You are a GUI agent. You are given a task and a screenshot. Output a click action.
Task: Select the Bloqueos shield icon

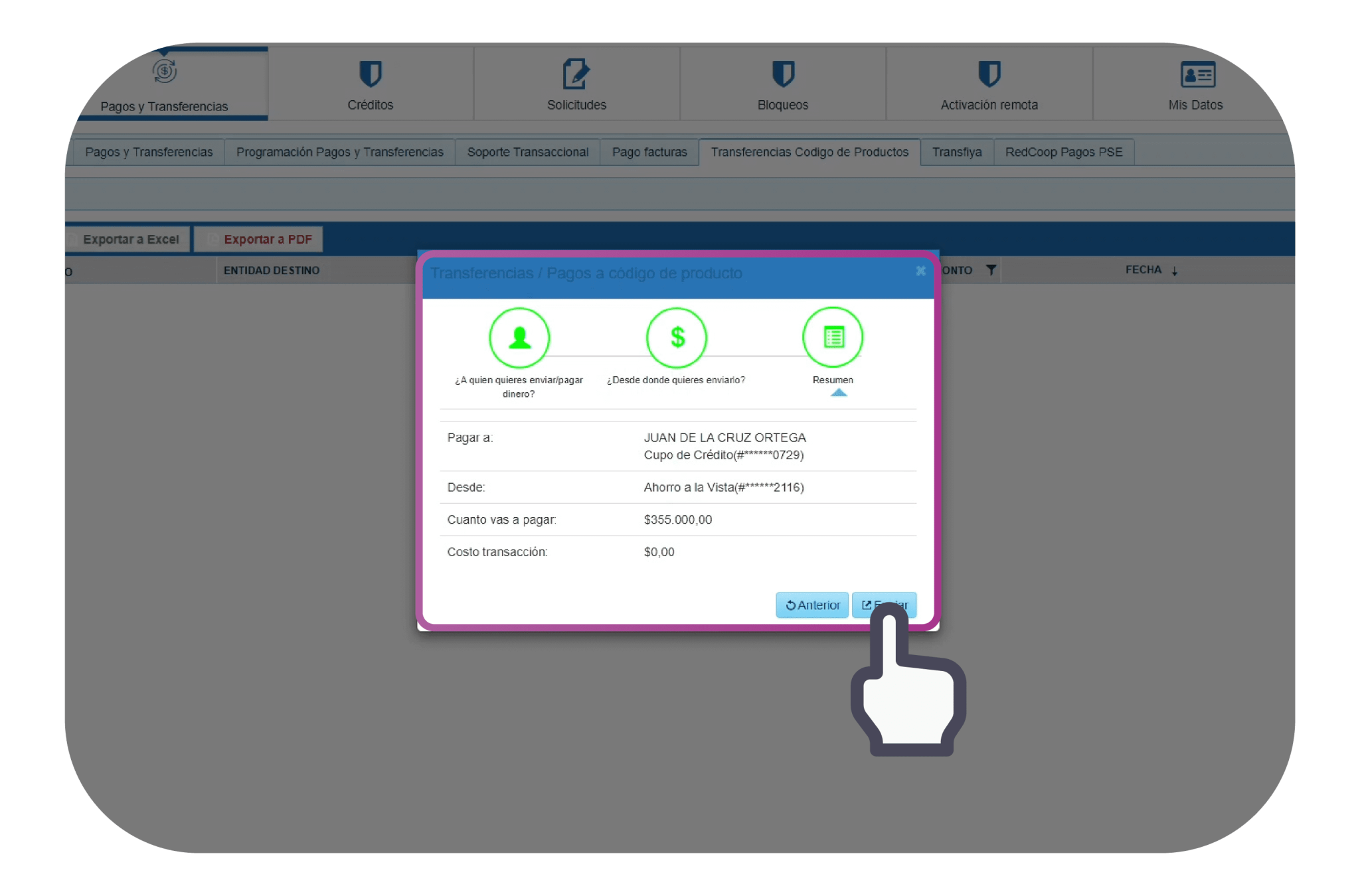783,74
